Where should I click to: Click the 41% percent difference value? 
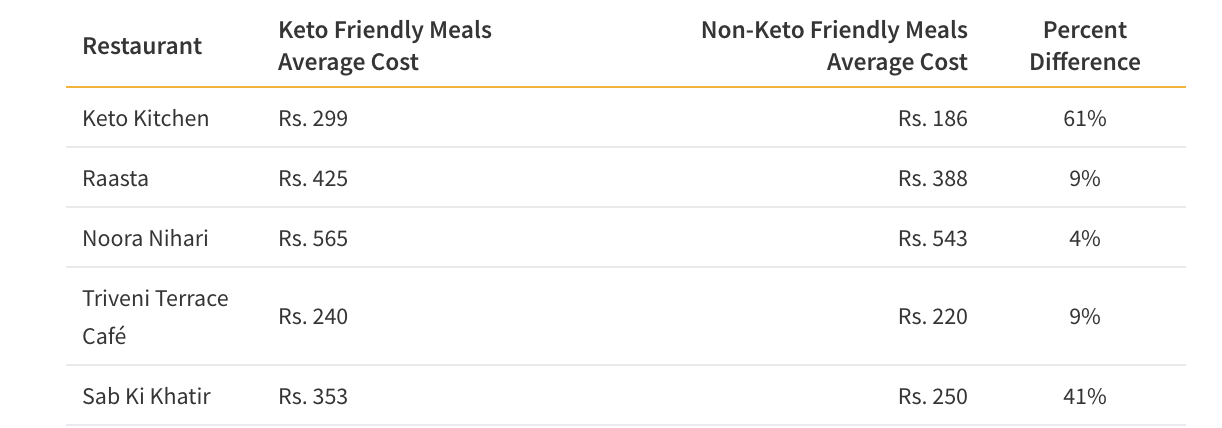[1084, 396]
